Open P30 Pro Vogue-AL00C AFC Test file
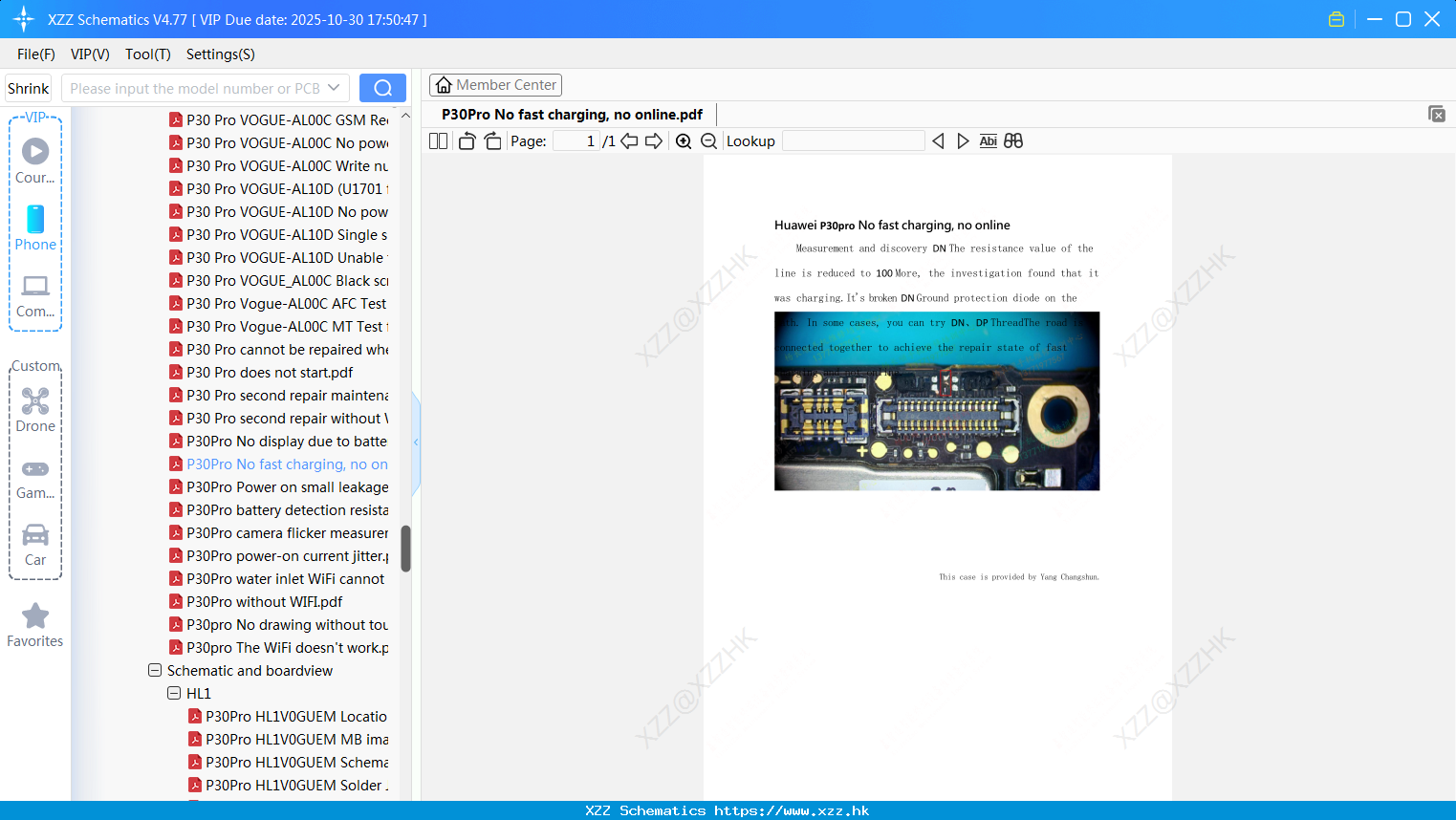Viewport: 1456px width, 820px height. 278,304
